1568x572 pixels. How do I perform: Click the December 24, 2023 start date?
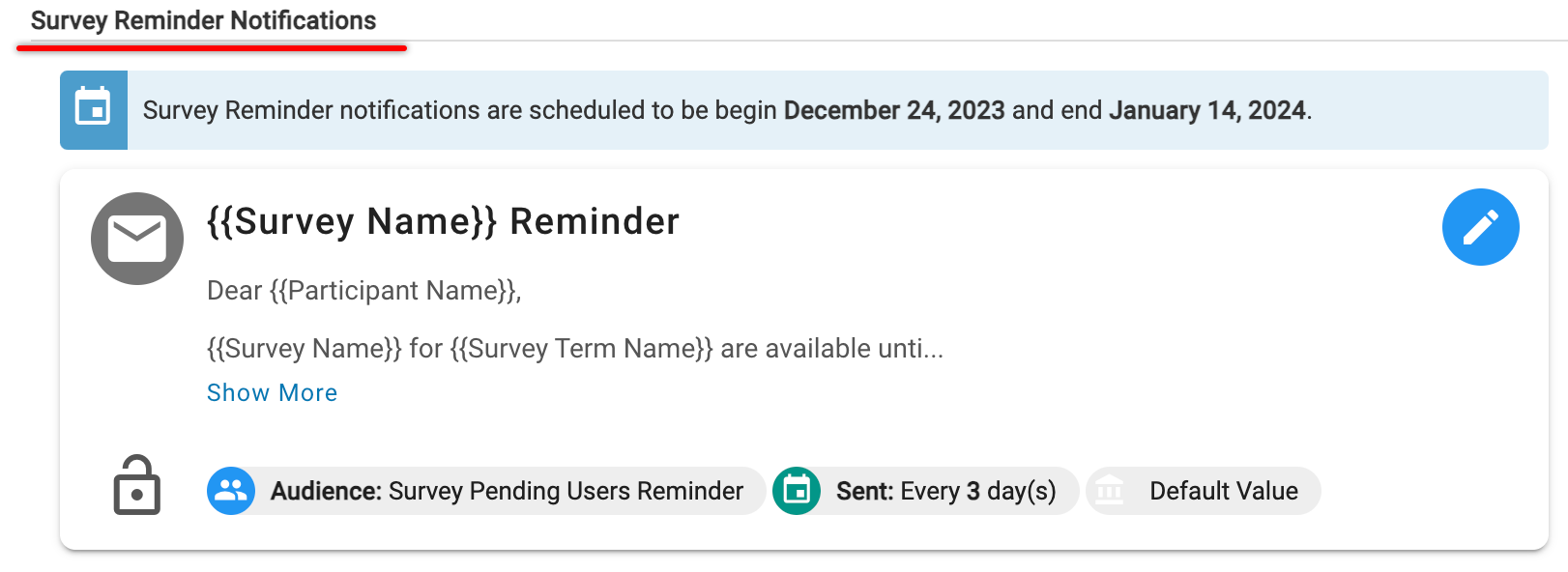coord(893,110)
